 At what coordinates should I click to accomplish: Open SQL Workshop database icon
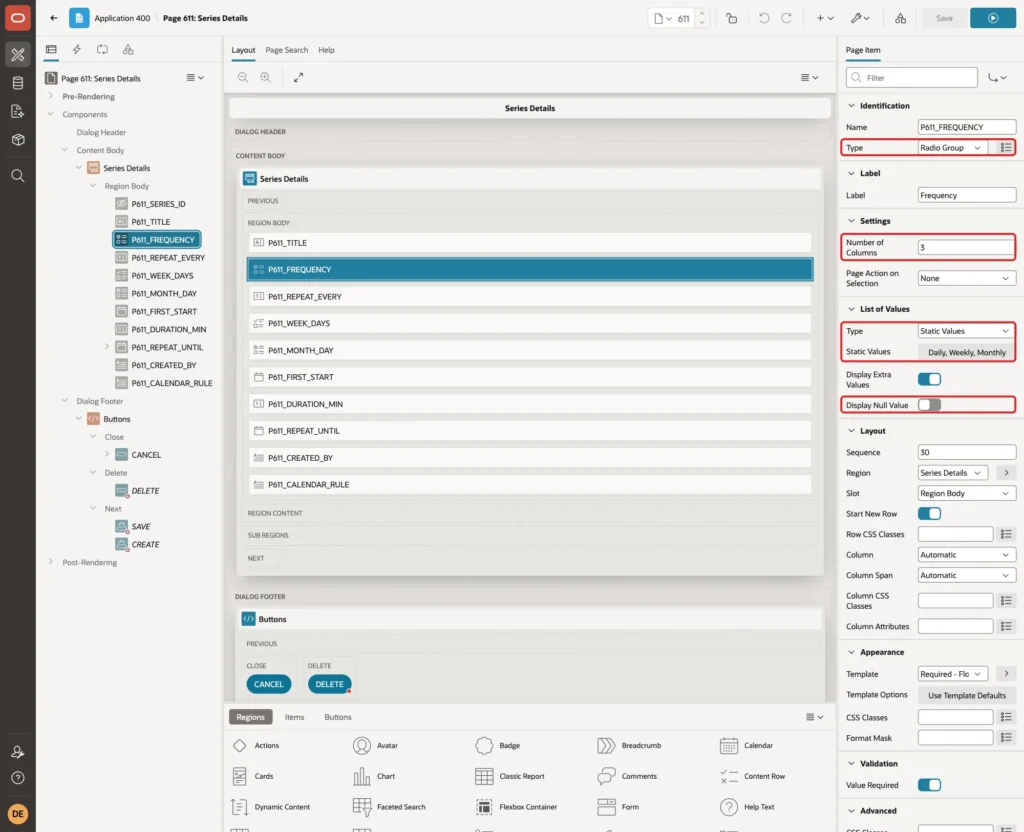[x=18, y=83]
